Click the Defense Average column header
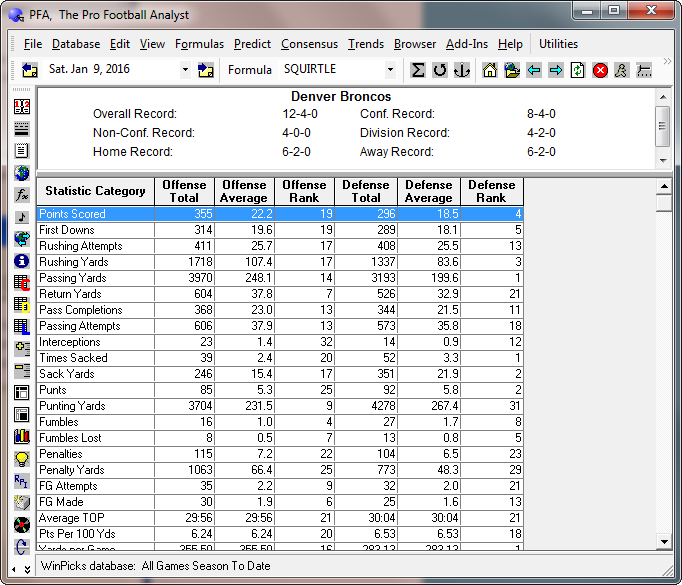Viewport: 682px width, 585px height. (429, 191)
